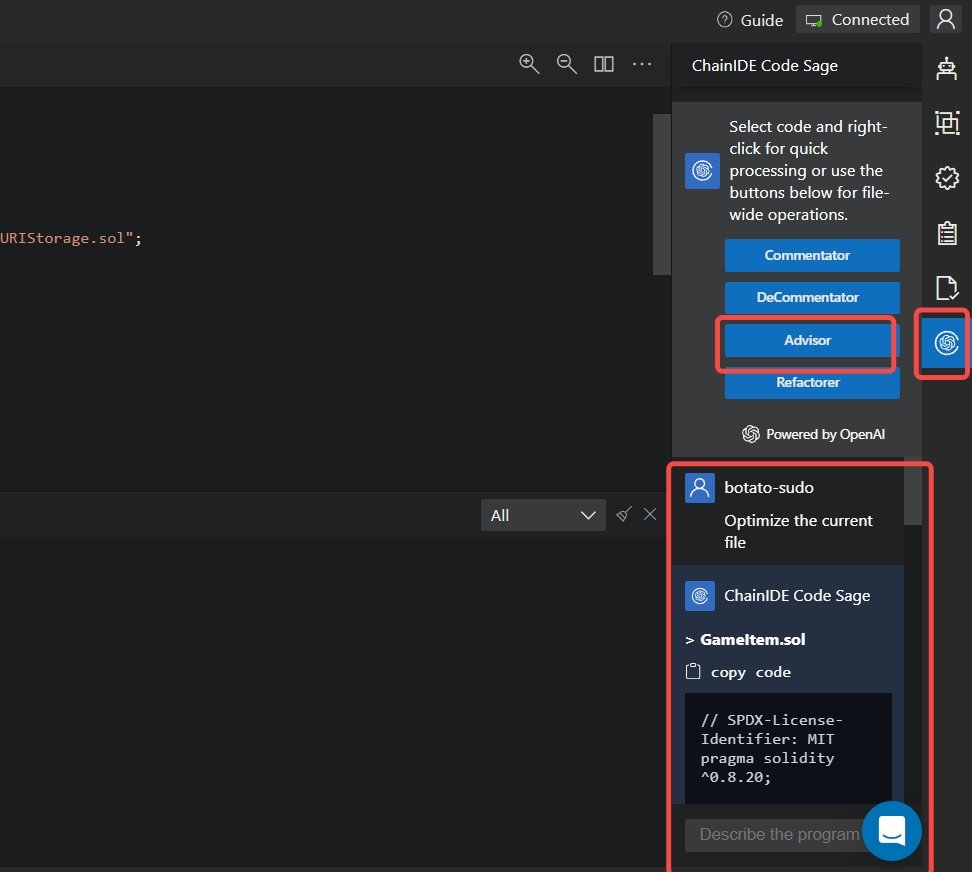This screenshot has height=872, width=972.
Task: Open the clipboard list sidebar icon
Action: (x=947, y=233)
